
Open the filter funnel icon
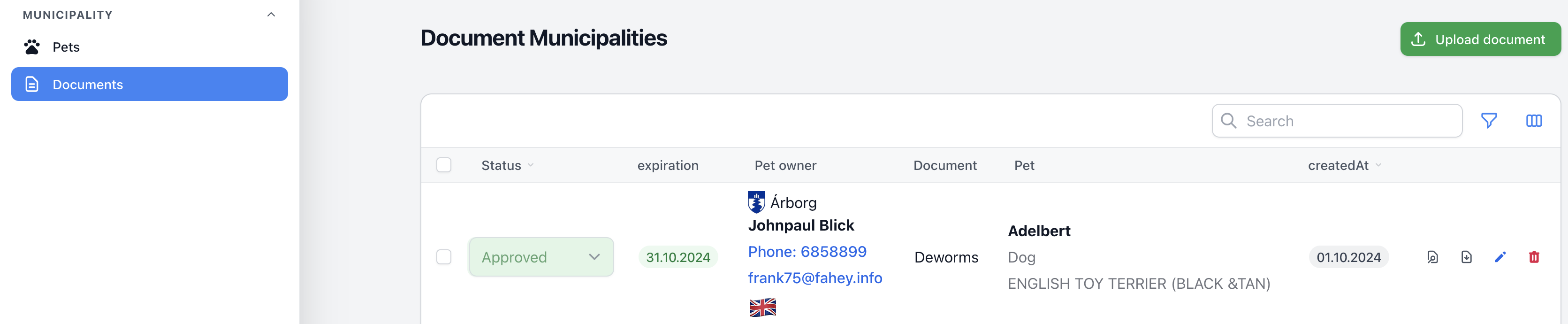pyautogui.click(x=1489, y=121)
